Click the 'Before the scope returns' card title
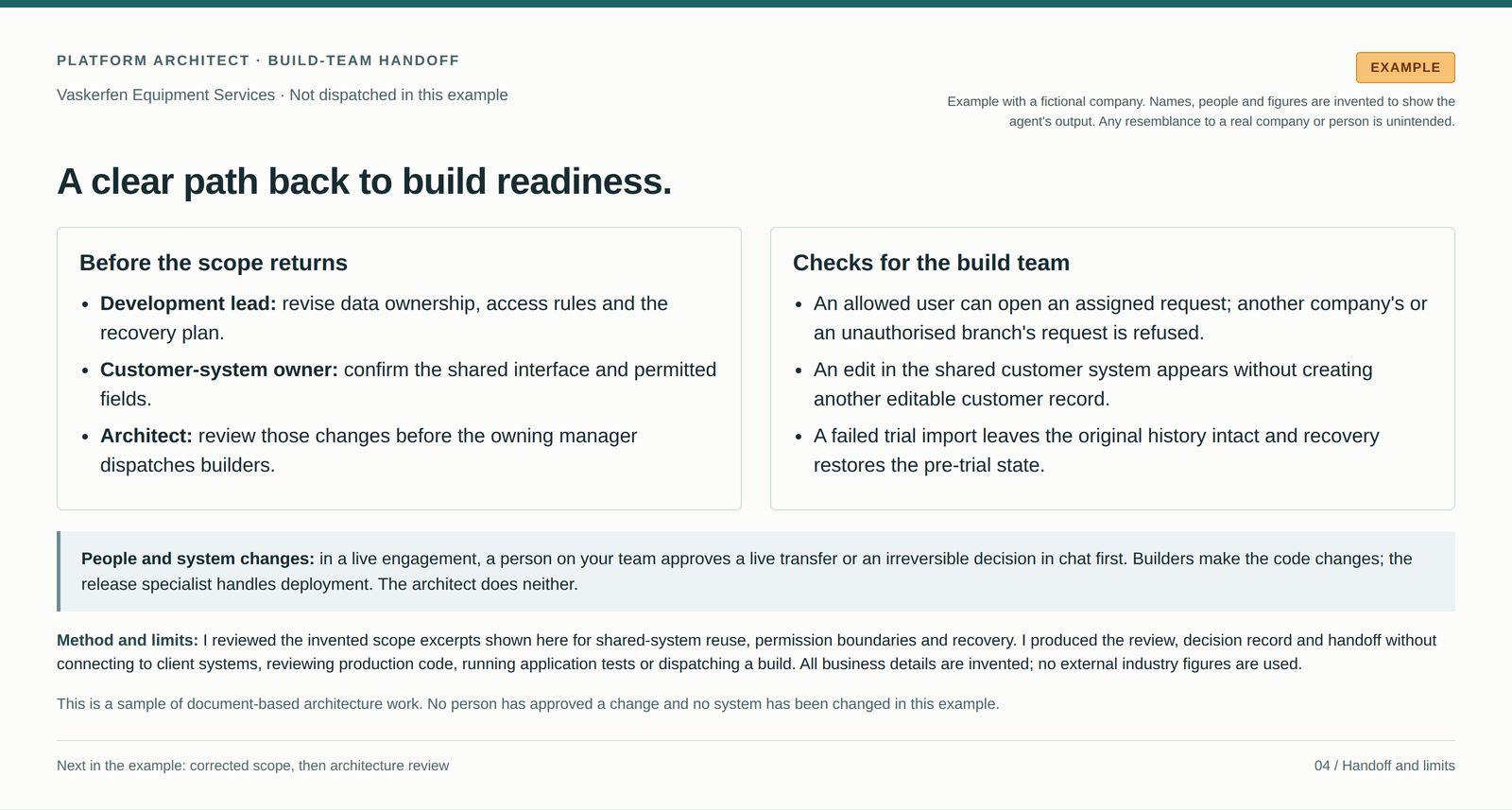The image size is (1512, 810). tap(214, 263)
